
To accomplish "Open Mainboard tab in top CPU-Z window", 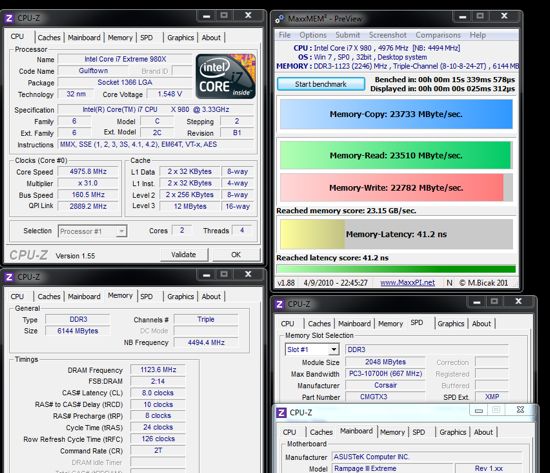I will click(84, 38).
